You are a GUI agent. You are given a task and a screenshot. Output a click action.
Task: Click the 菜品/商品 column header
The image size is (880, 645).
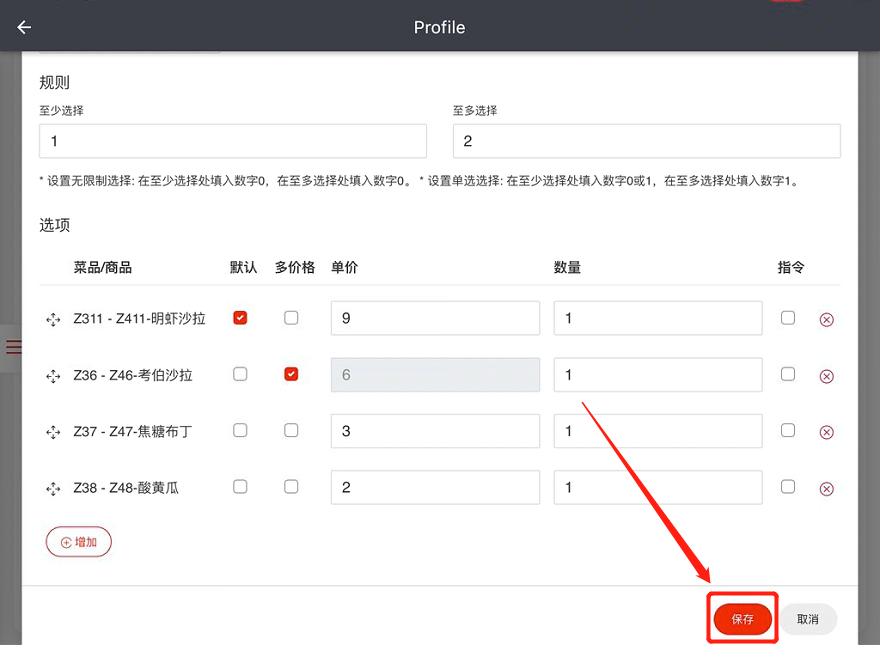click(103, 268)
